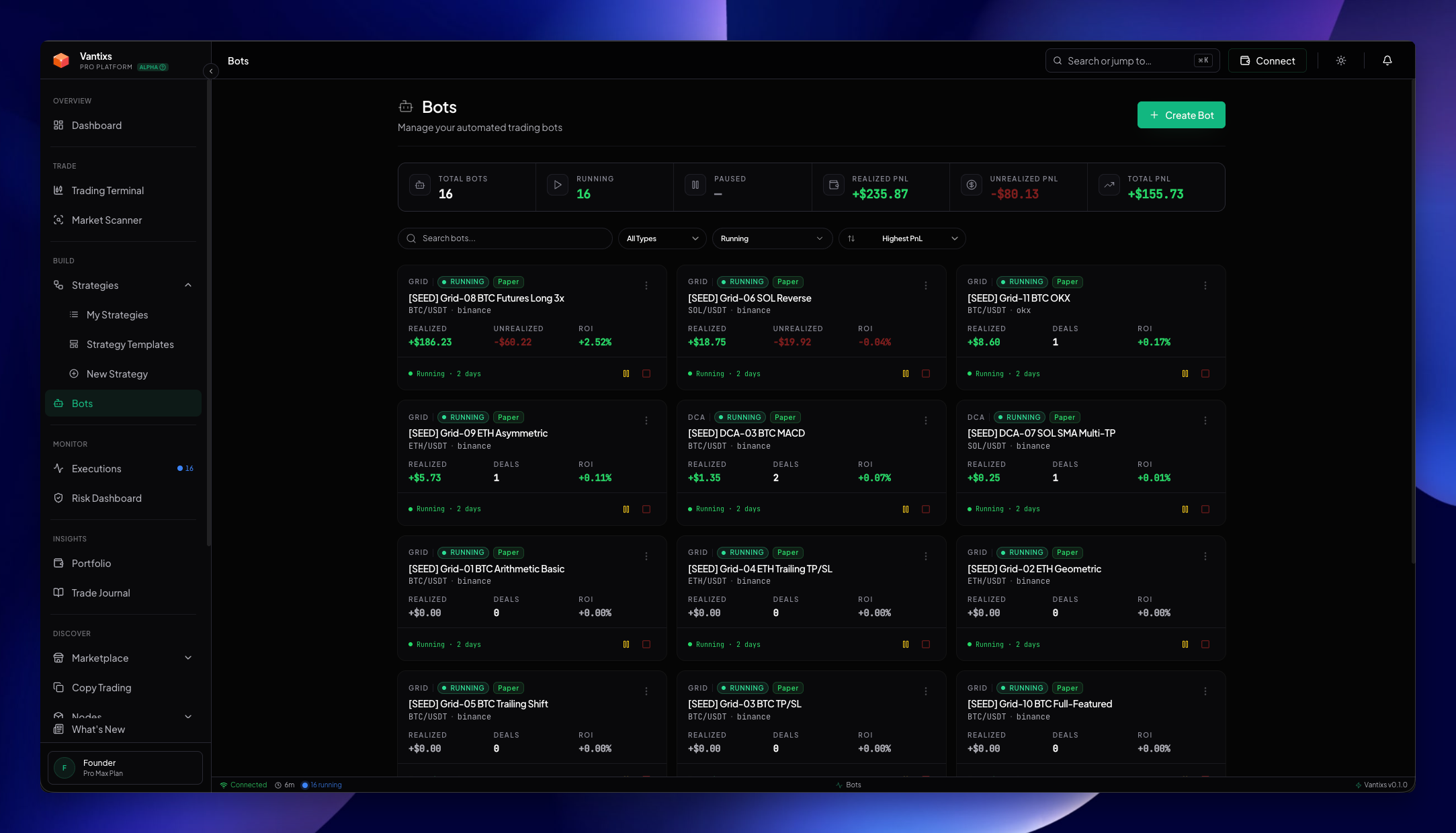The width and height of the screenshot is (1456, 833).
Task: Stop the Grid-06 SOL Reverse bot
Action: tap(926, 374)
